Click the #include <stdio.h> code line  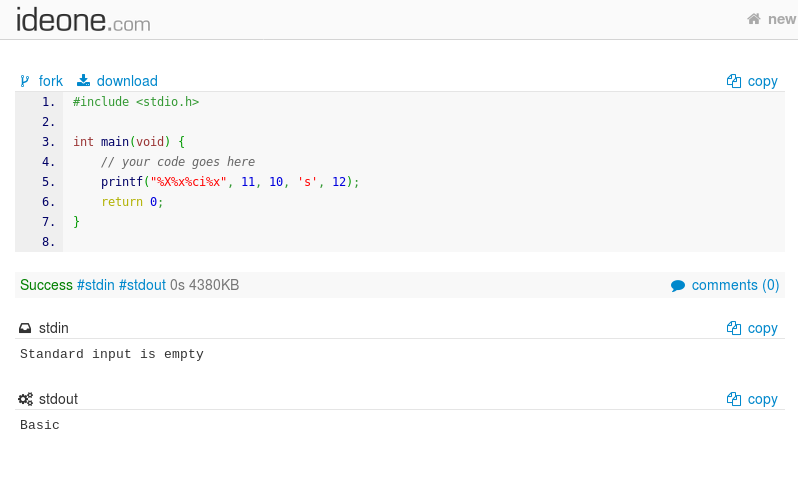[x=136, y=102]
